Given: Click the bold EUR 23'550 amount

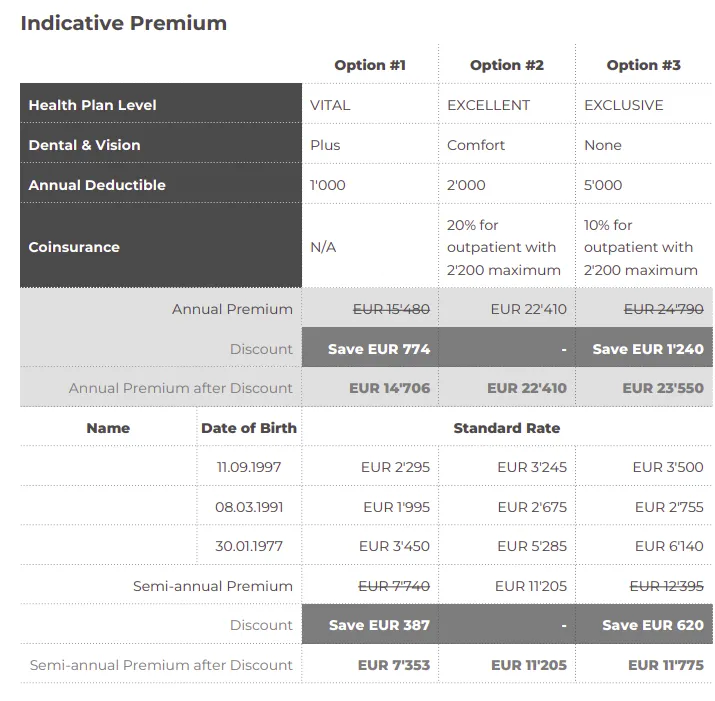Looking at the screenshot, I should point(663,388).
